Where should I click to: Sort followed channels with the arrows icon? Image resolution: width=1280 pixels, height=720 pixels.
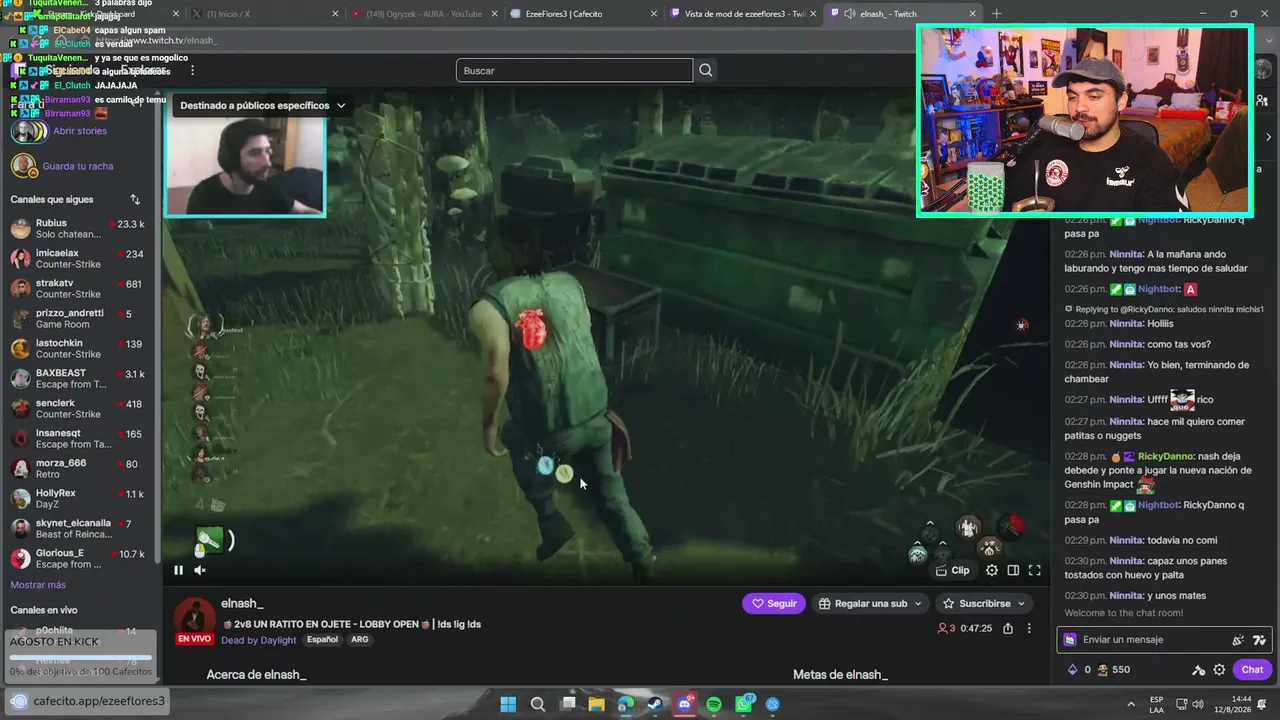pyautogui.click(x=135, y=199)
